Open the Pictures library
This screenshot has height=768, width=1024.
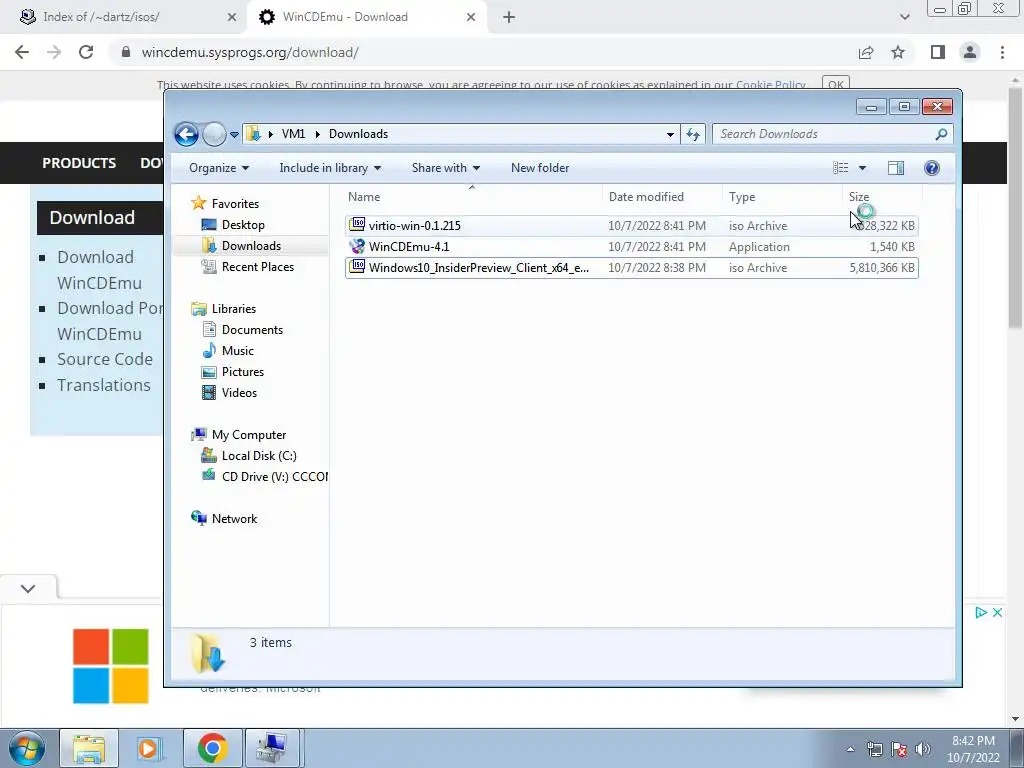243,372
